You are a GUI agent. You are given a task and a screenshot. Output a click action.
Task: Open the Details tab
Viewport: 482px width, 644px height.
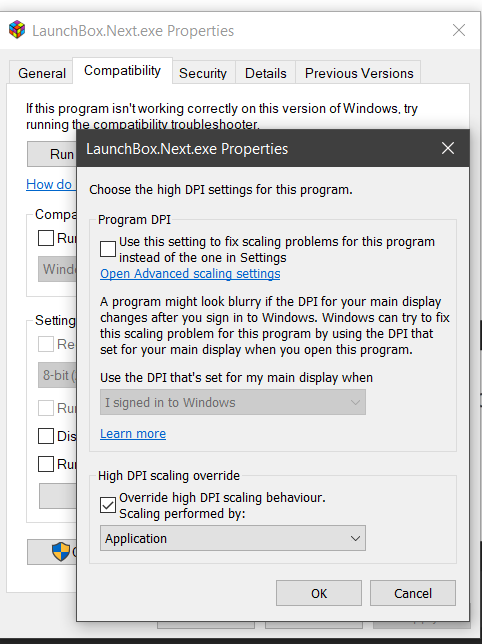point(266,73)
